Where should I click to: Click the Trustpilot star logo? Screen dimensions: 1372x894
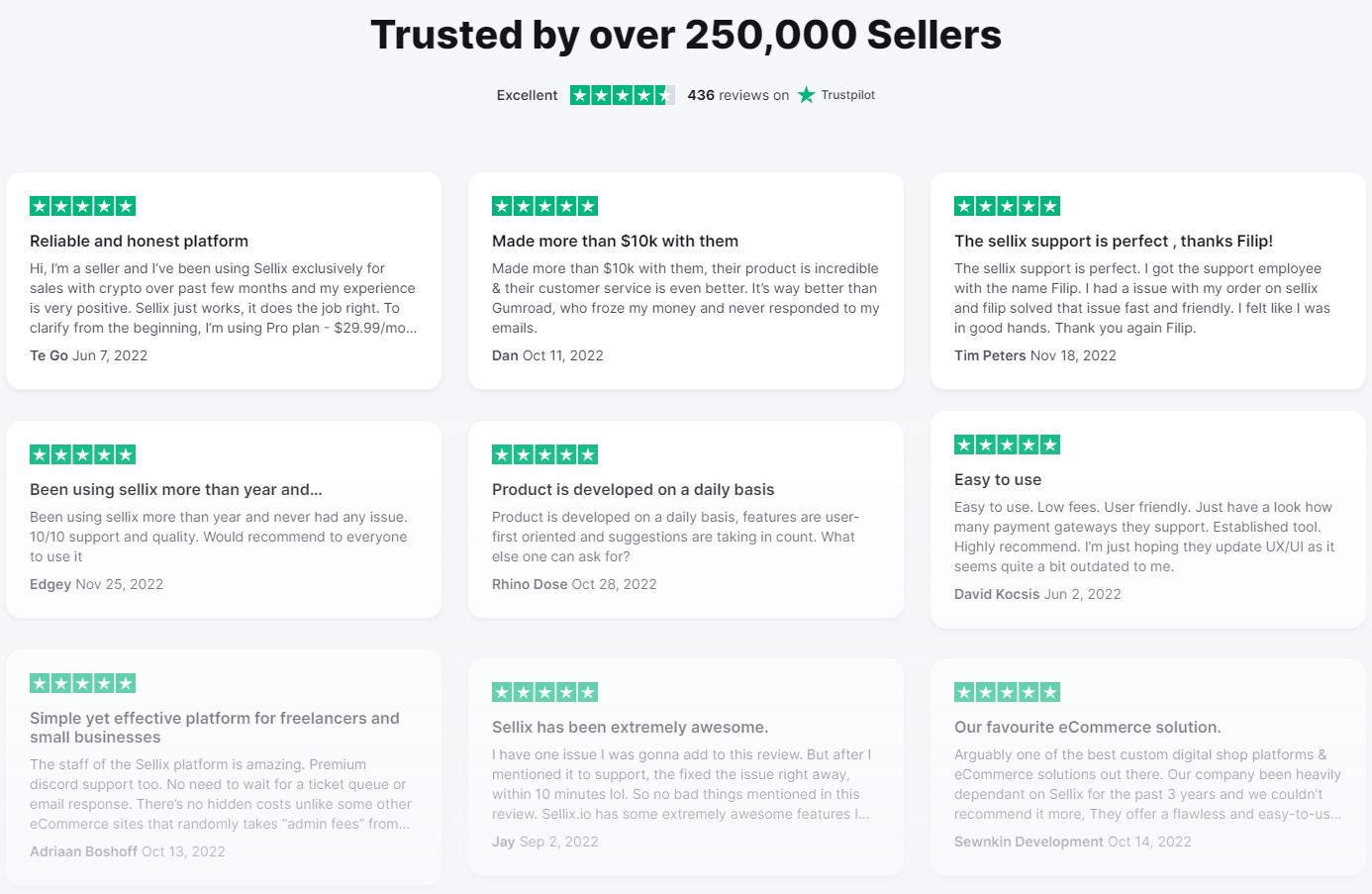pyautogui.click(x=807, y=95)
